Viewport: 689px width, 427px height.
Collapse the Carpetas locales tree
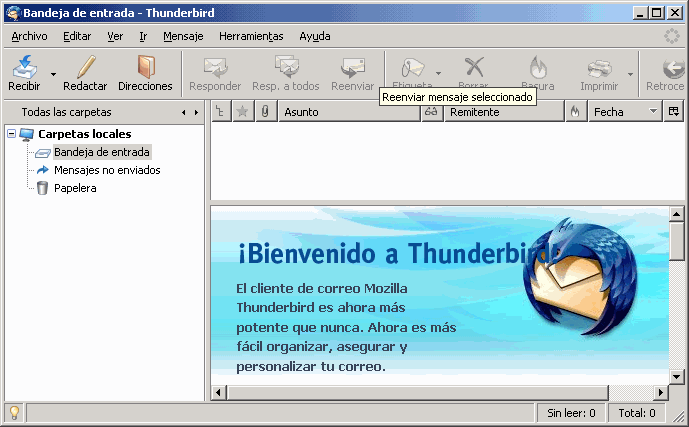[12, 134]
